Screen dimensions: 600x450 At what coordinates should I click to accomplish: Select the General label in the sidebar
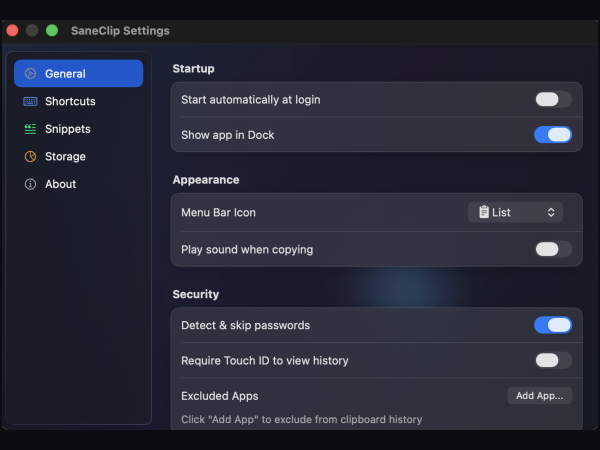coord(65,73)
